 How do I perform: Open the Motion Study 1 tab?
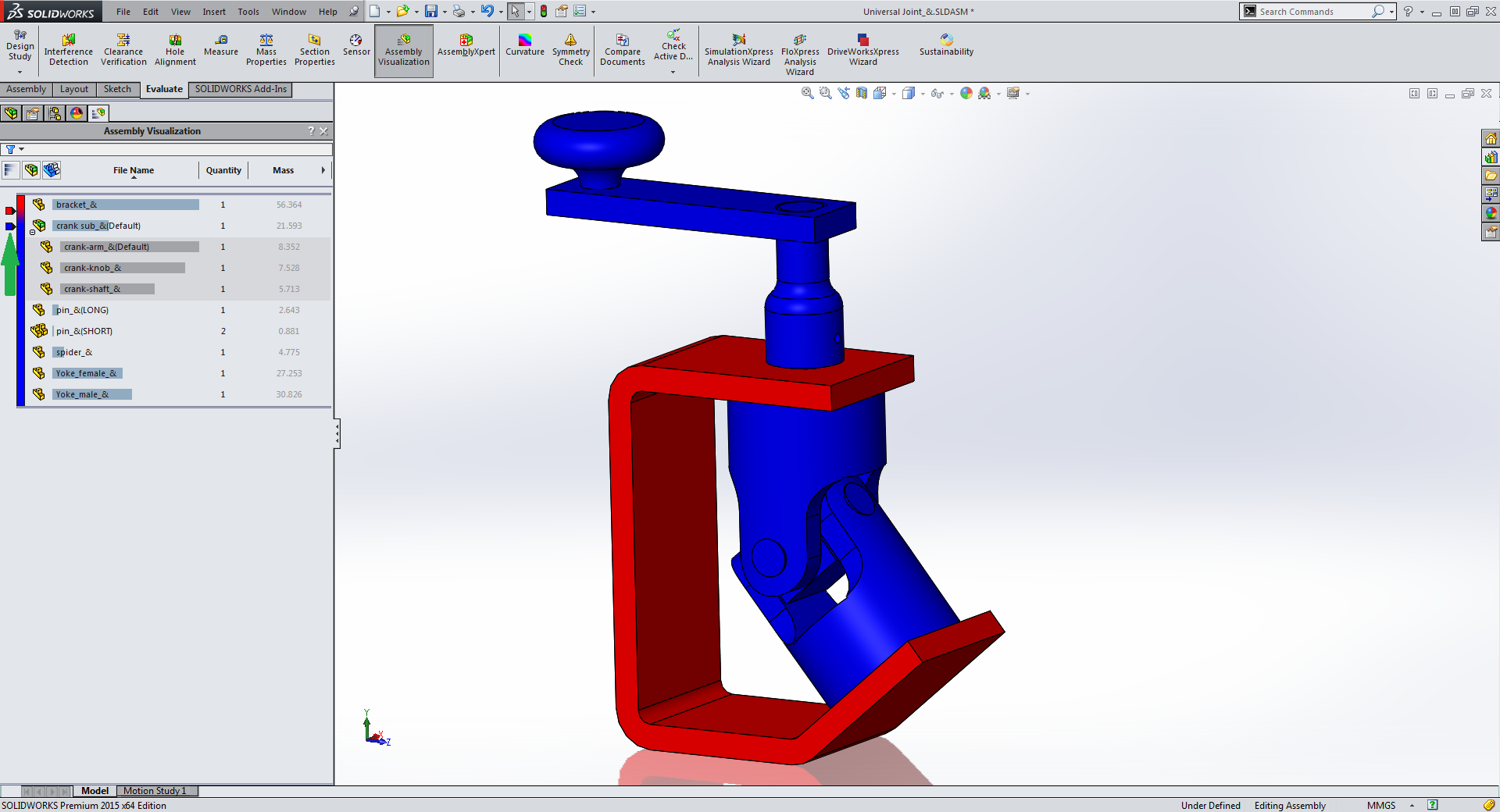155,791
